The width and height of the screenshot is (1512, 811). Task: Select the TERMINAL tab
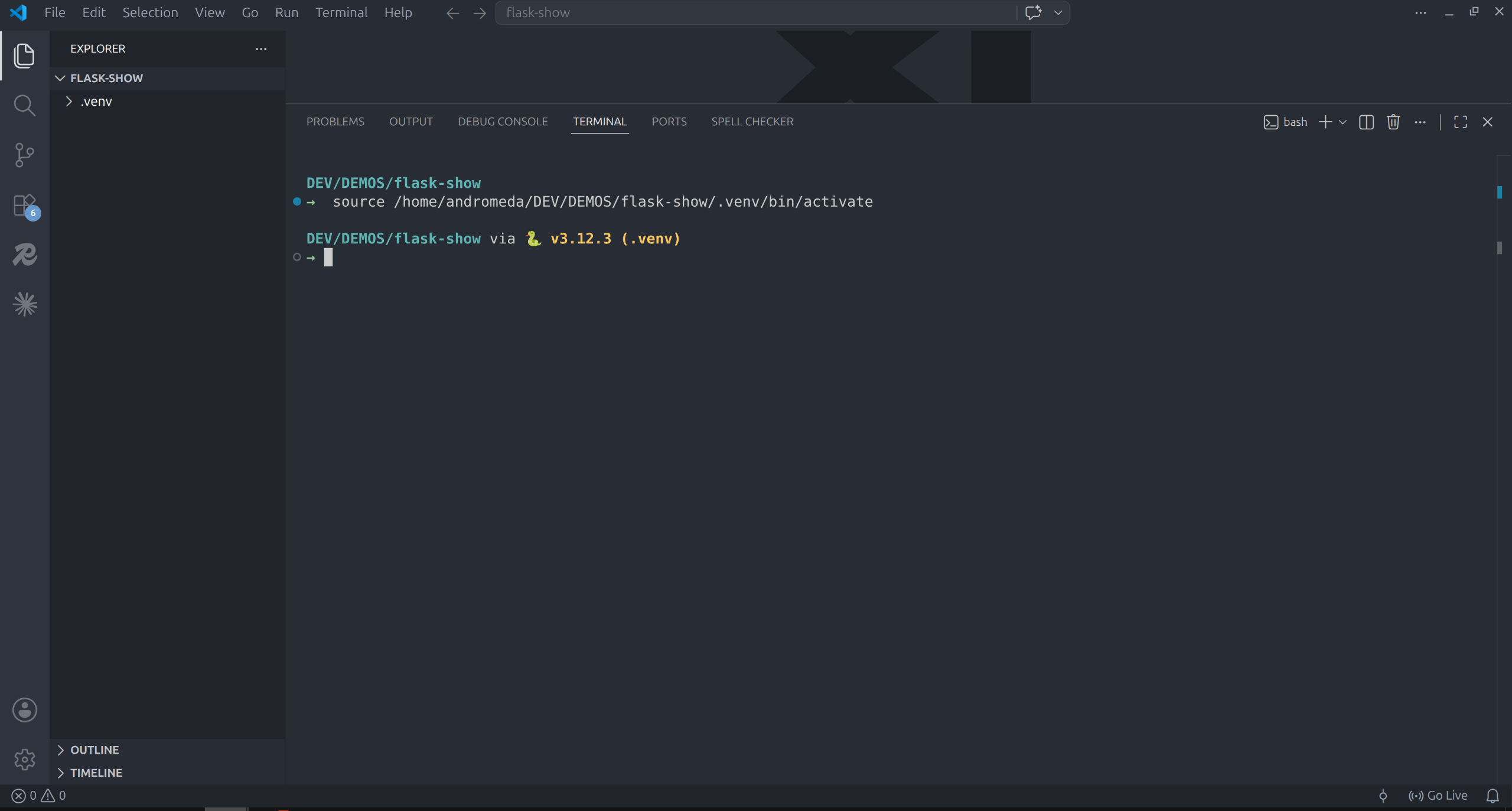click(x=599, y=122)
